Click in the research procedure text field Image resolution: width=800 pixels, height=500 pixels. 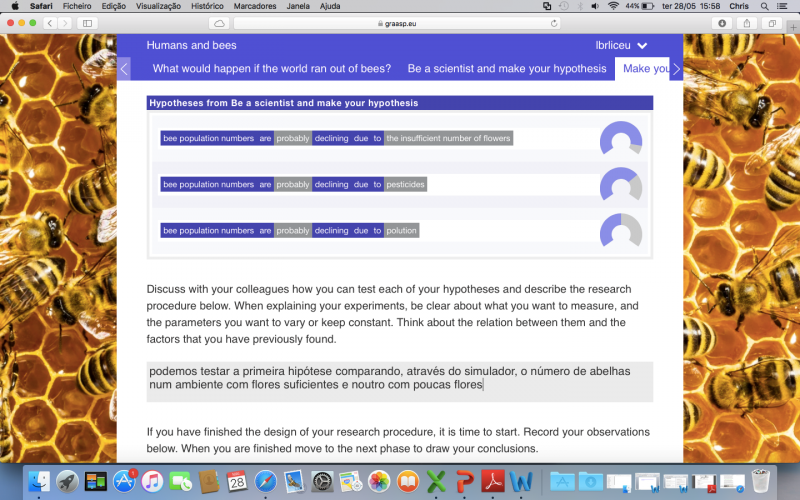399,381
